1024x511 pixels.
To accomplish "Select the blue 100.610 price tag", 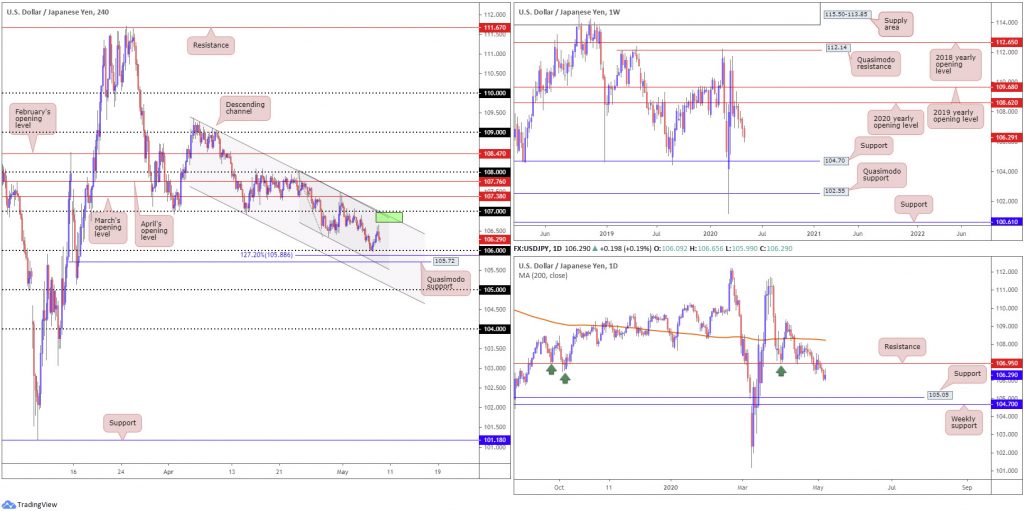I will (x=1009, y=223).
